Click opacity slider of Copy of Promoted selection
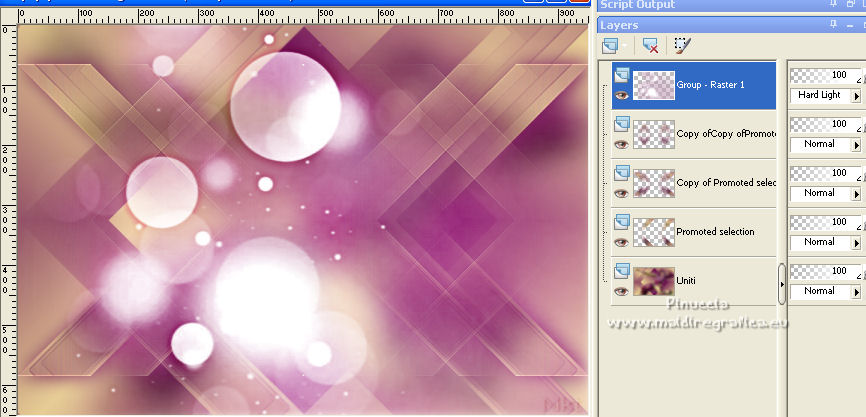 pos(826,173)
